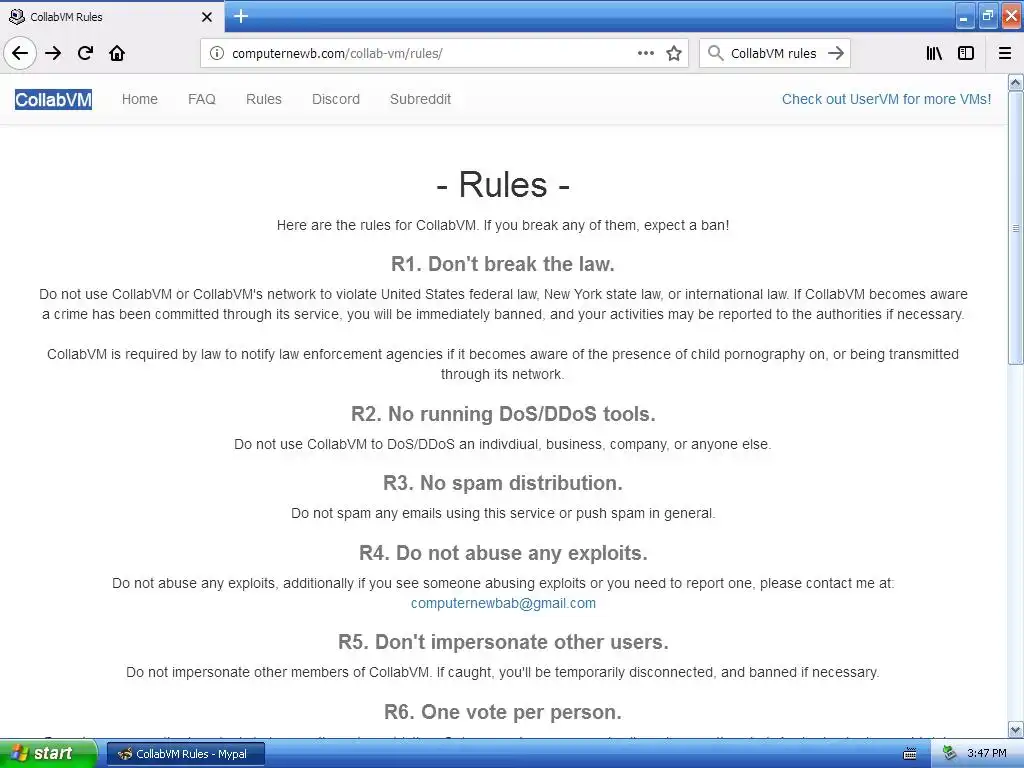Open a new tab with plus
The width and height of the screenshot is (1024, 768).
coord(241,16)
